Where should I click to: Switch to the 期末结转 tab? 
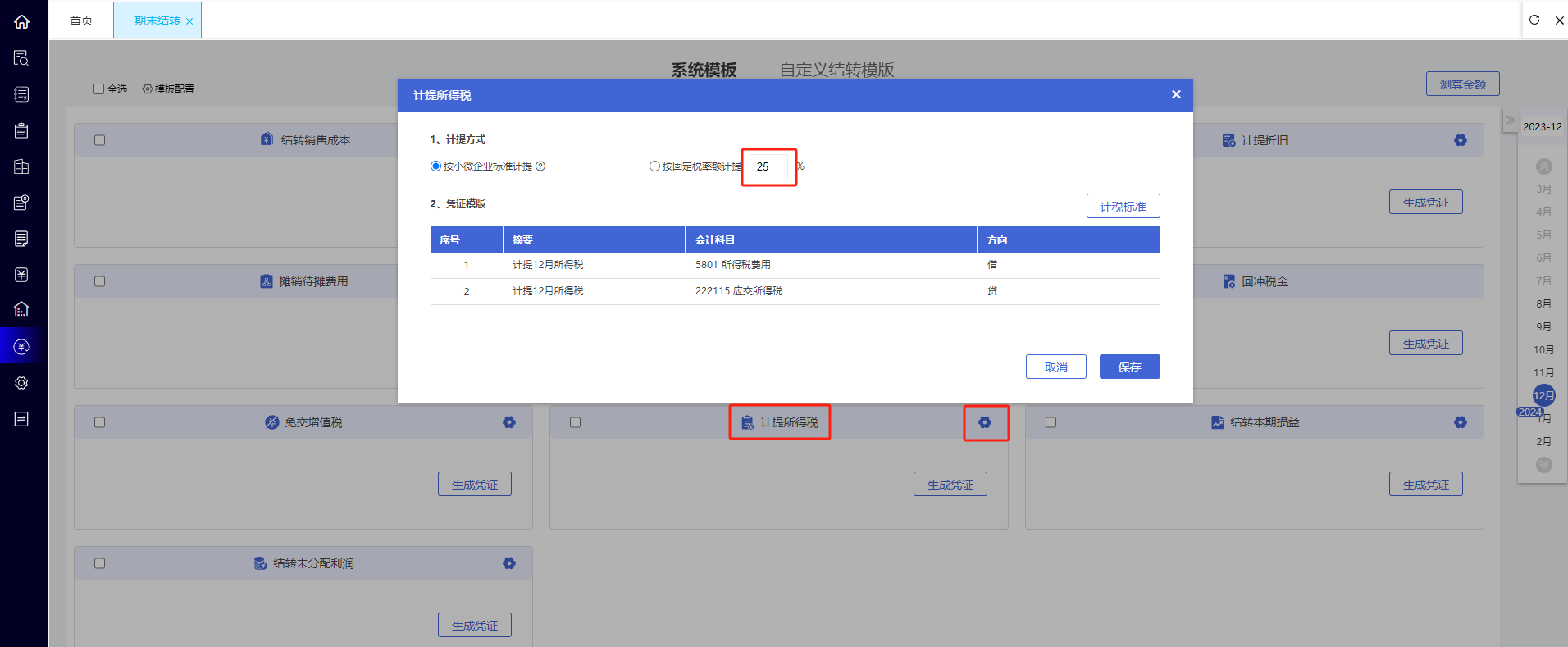click(157, 21)
